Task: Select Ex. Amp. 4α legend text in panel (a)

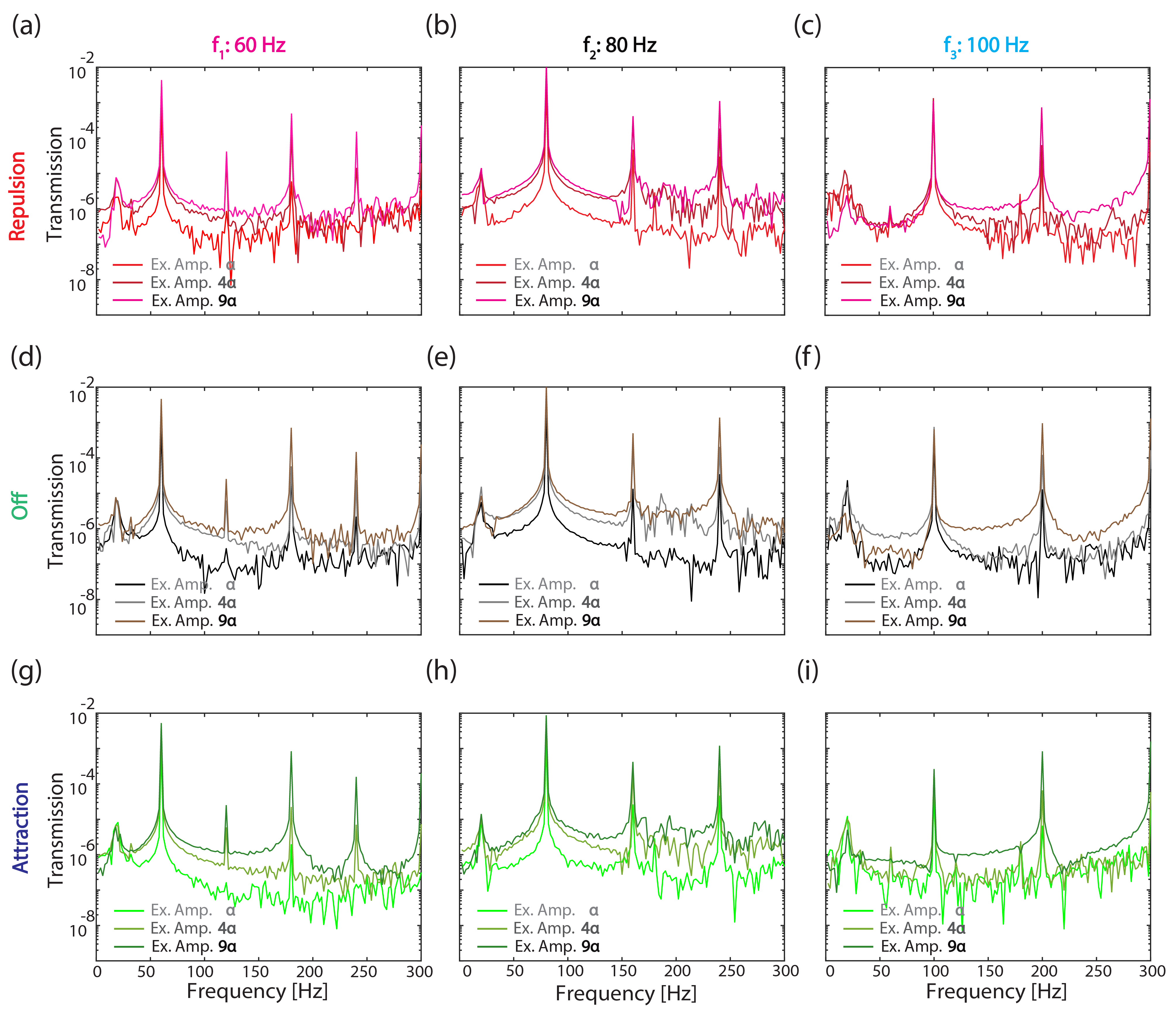Action: click(x=193, y=283)
